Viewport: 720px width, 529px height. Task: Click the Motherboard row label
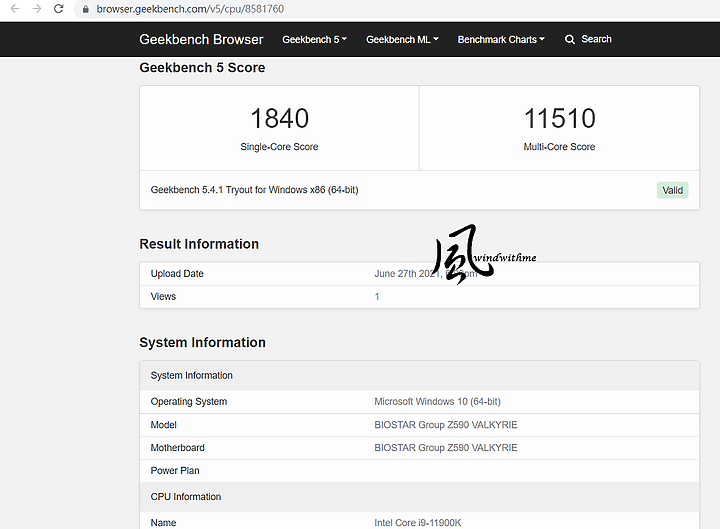(x=177, y=448)
